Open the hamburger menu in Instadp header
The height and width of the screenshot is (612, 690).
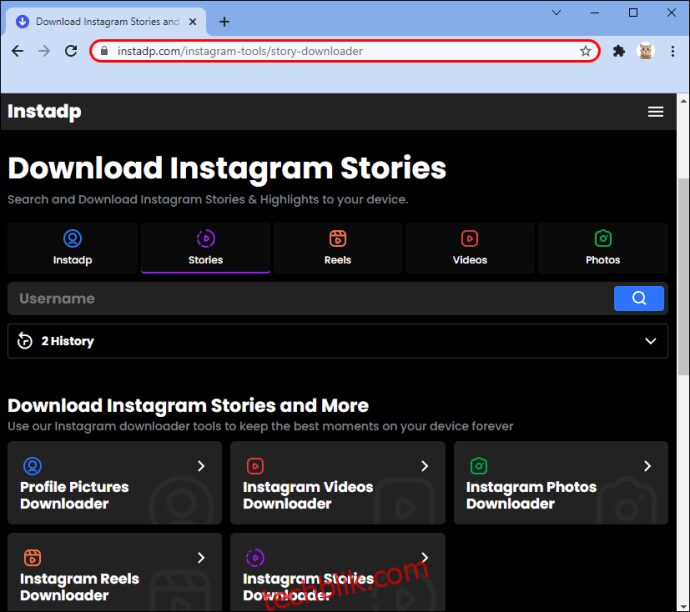(x=655, y=112)
